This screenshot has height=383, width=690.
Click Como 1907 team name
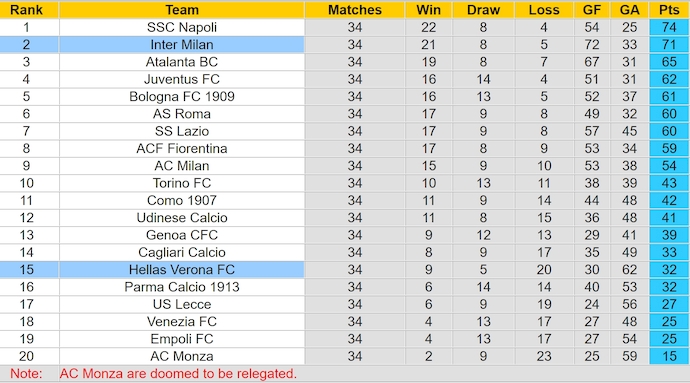pos(182,200)
